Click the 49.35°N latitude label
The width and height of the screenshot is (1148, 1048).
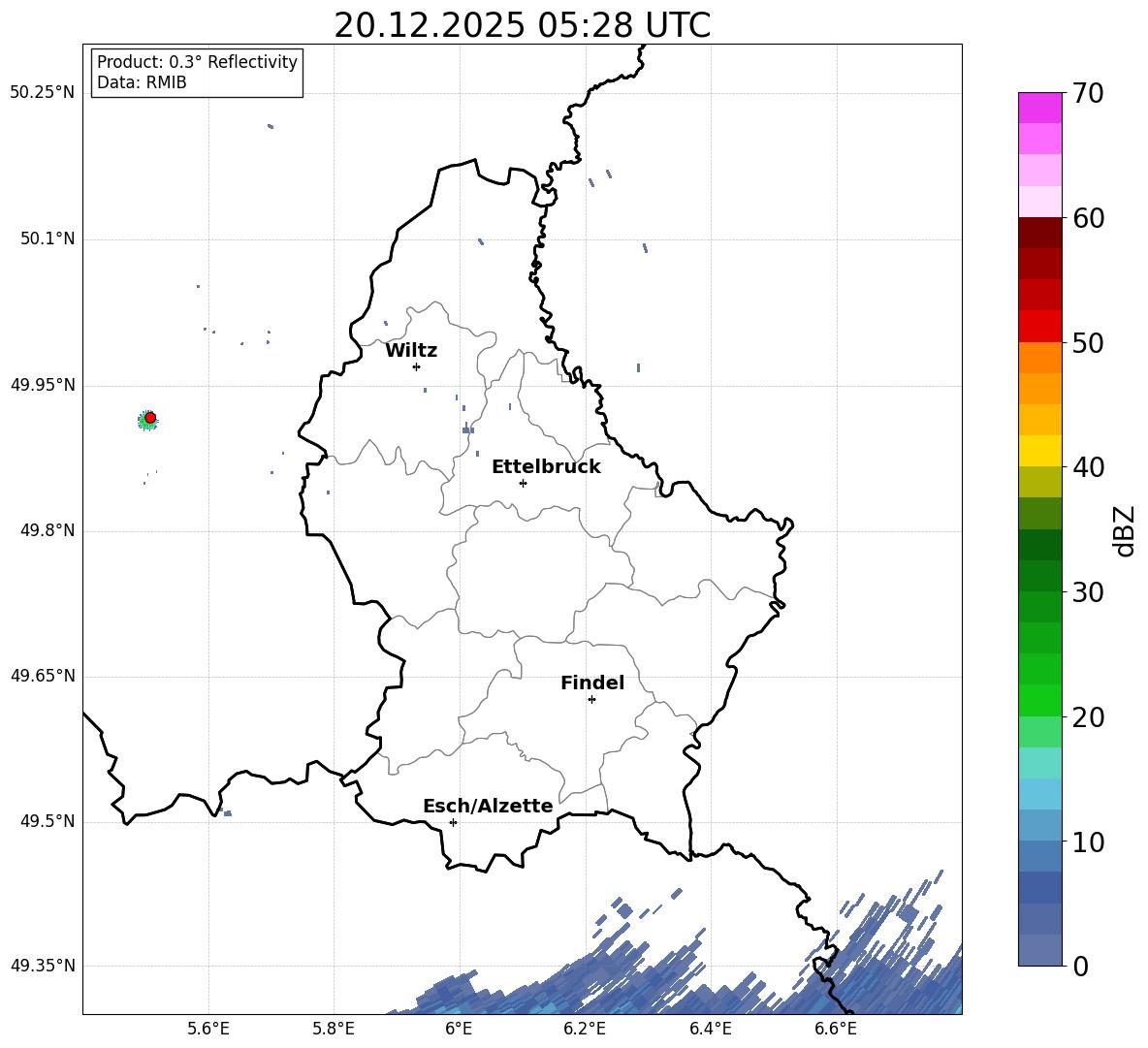(x=43, y=966)
